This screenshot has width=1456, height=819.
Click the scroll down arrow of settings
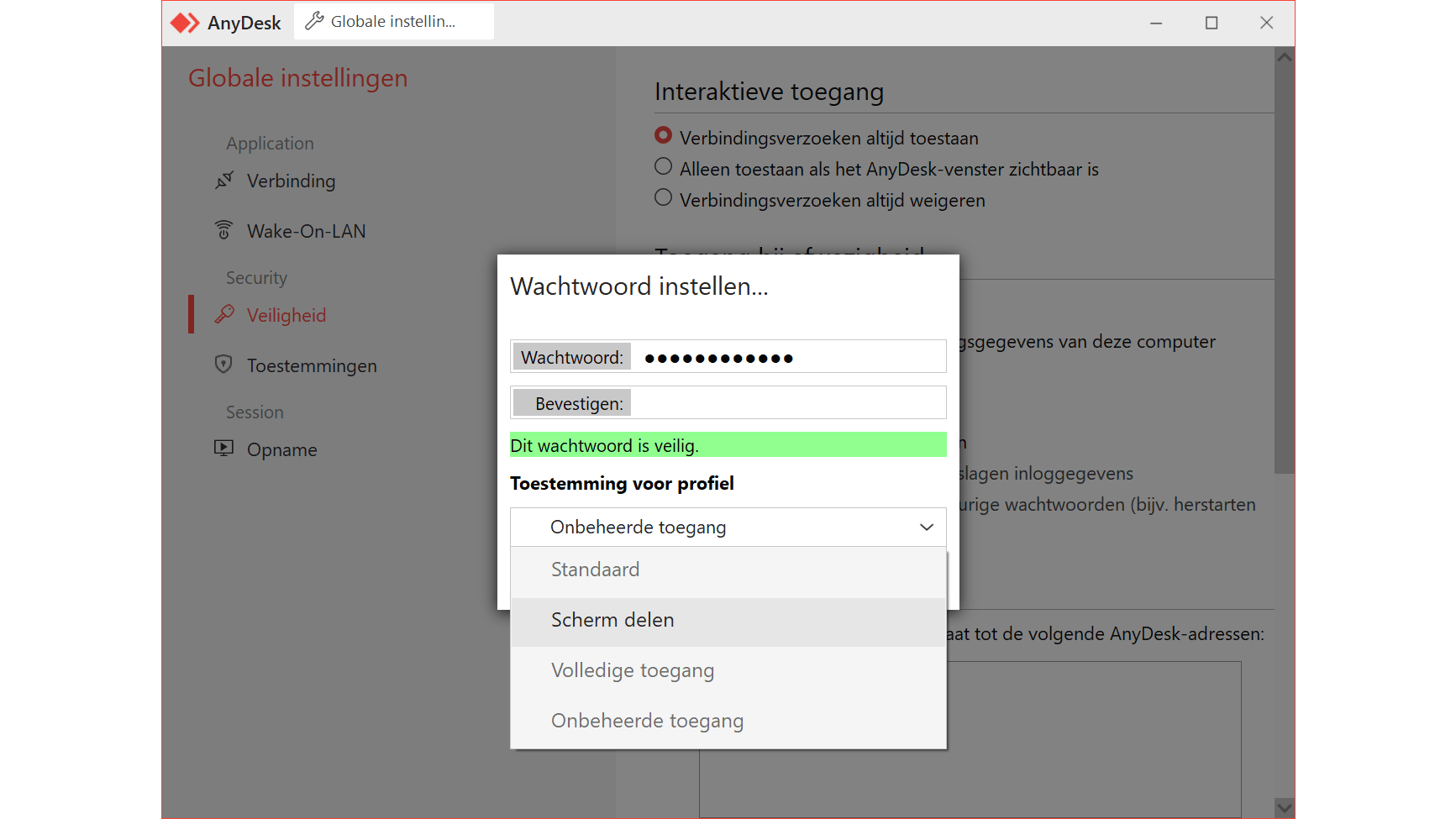click(1284, 807)
